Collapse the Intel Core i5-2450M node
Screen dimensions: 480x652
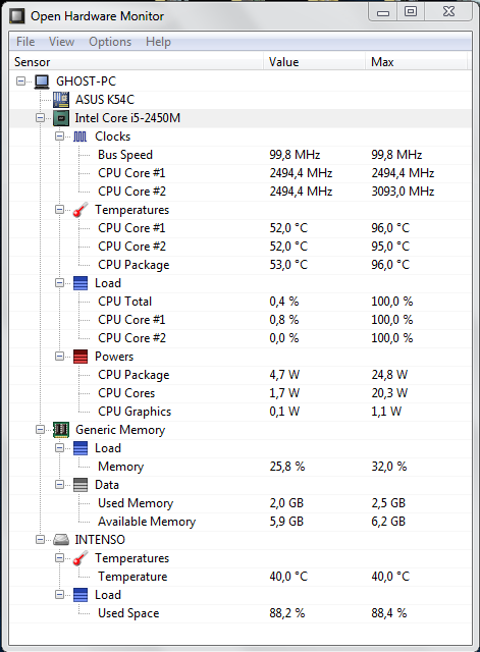tap(40, 118)
